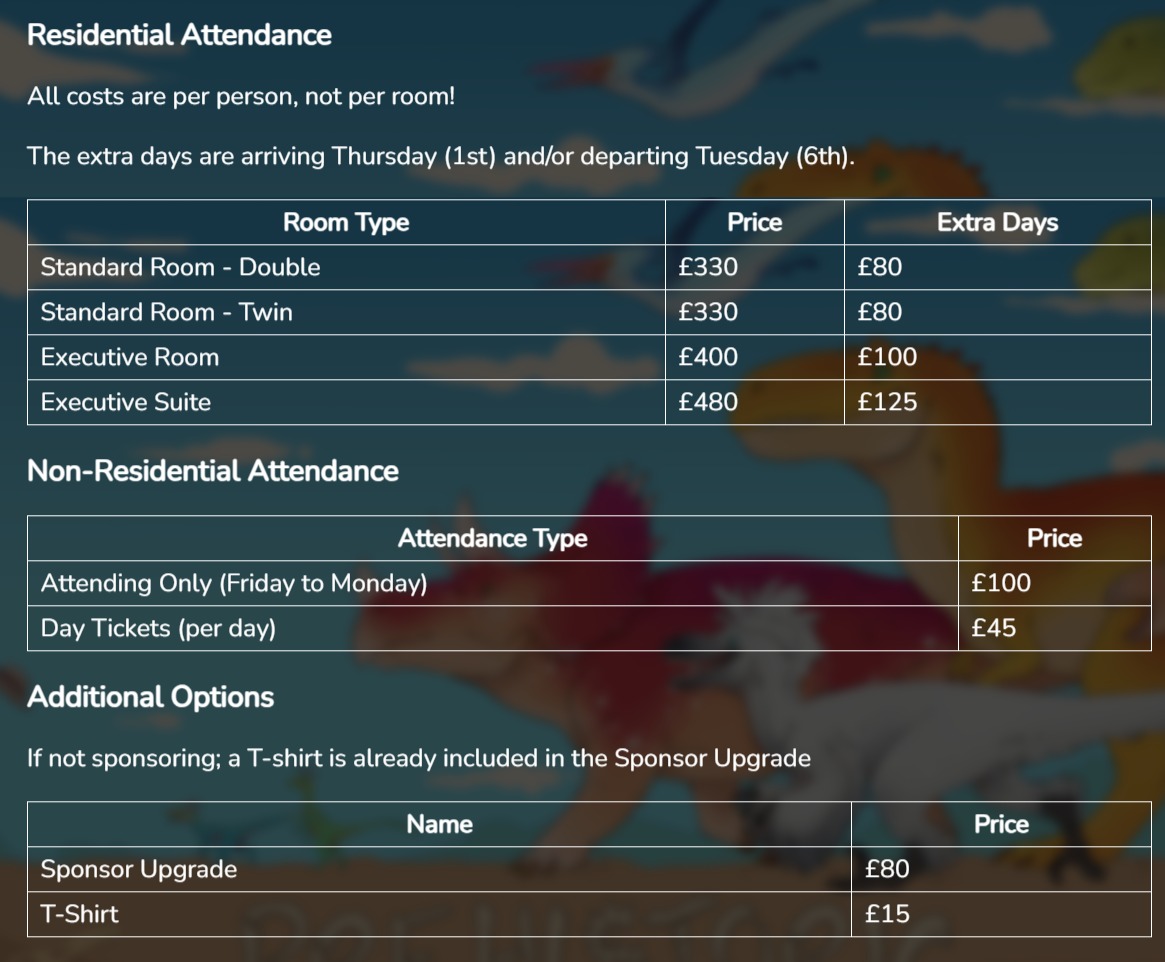Click the Room Type column header
This screenshot has width=1165, height=962.
coord(345,222)
